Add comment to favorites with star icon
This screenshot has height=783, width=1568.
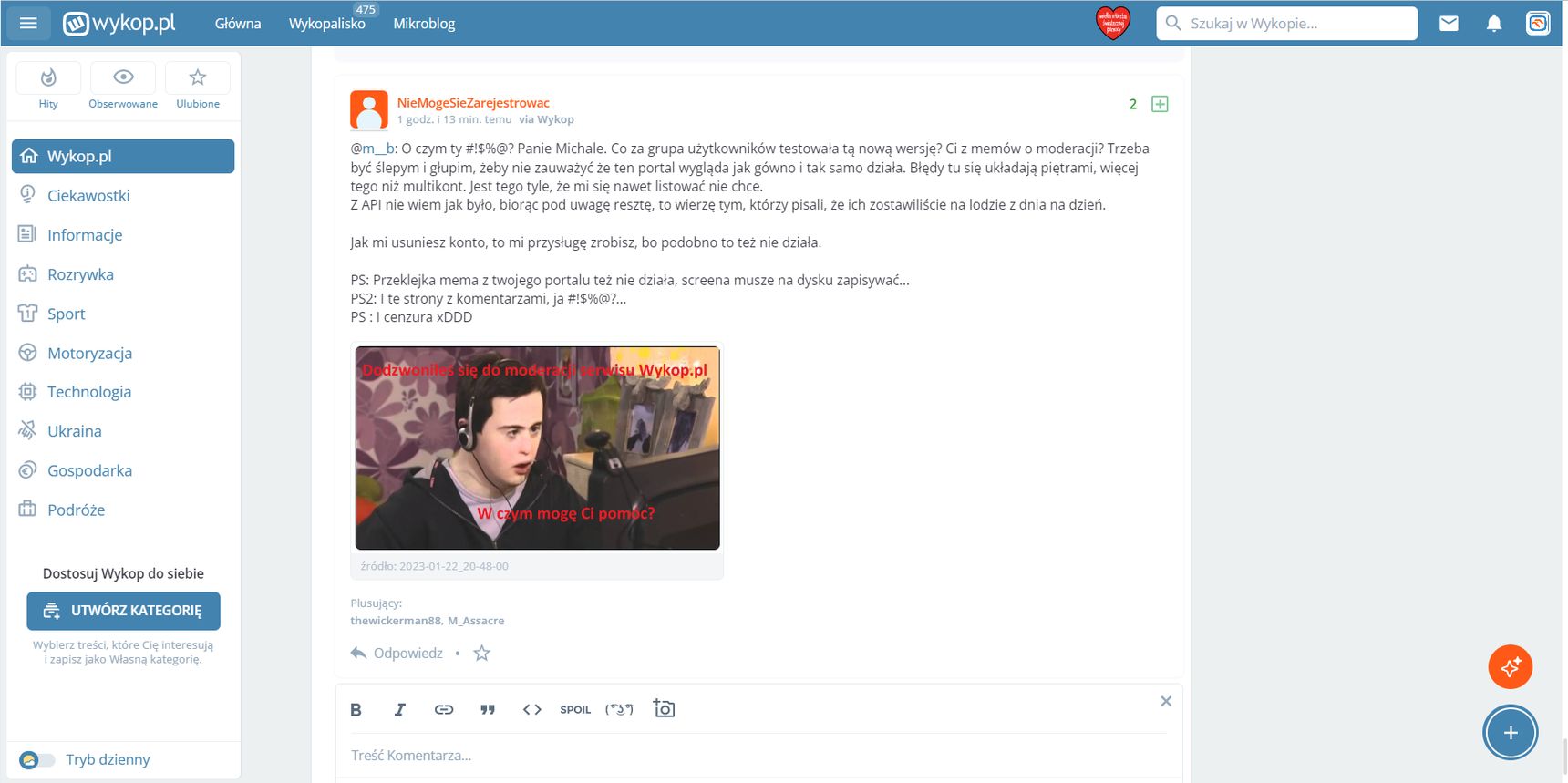[x=481, y=654]
